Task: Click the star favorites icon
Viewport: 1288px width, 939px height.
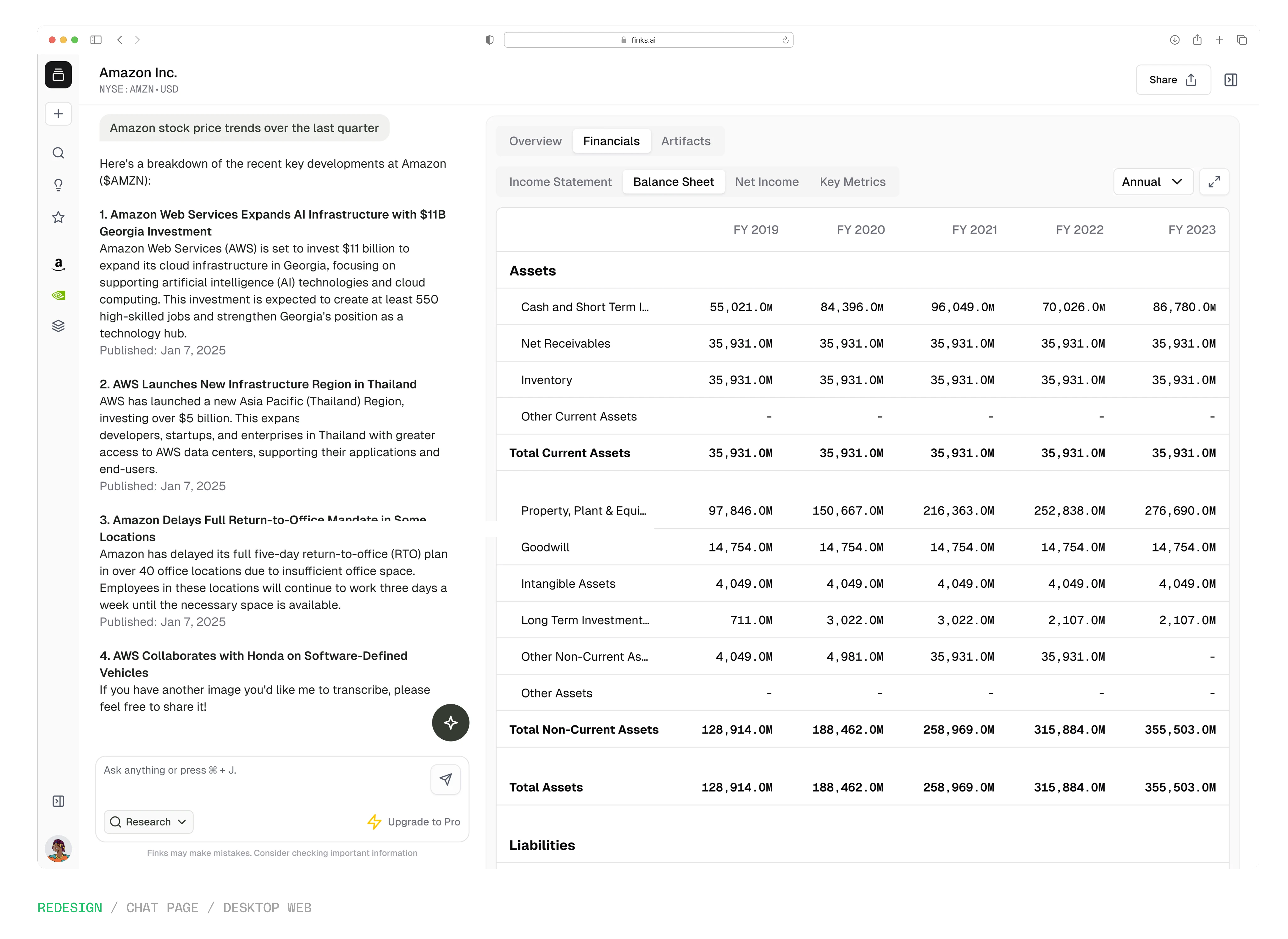Action: [58, 217]
